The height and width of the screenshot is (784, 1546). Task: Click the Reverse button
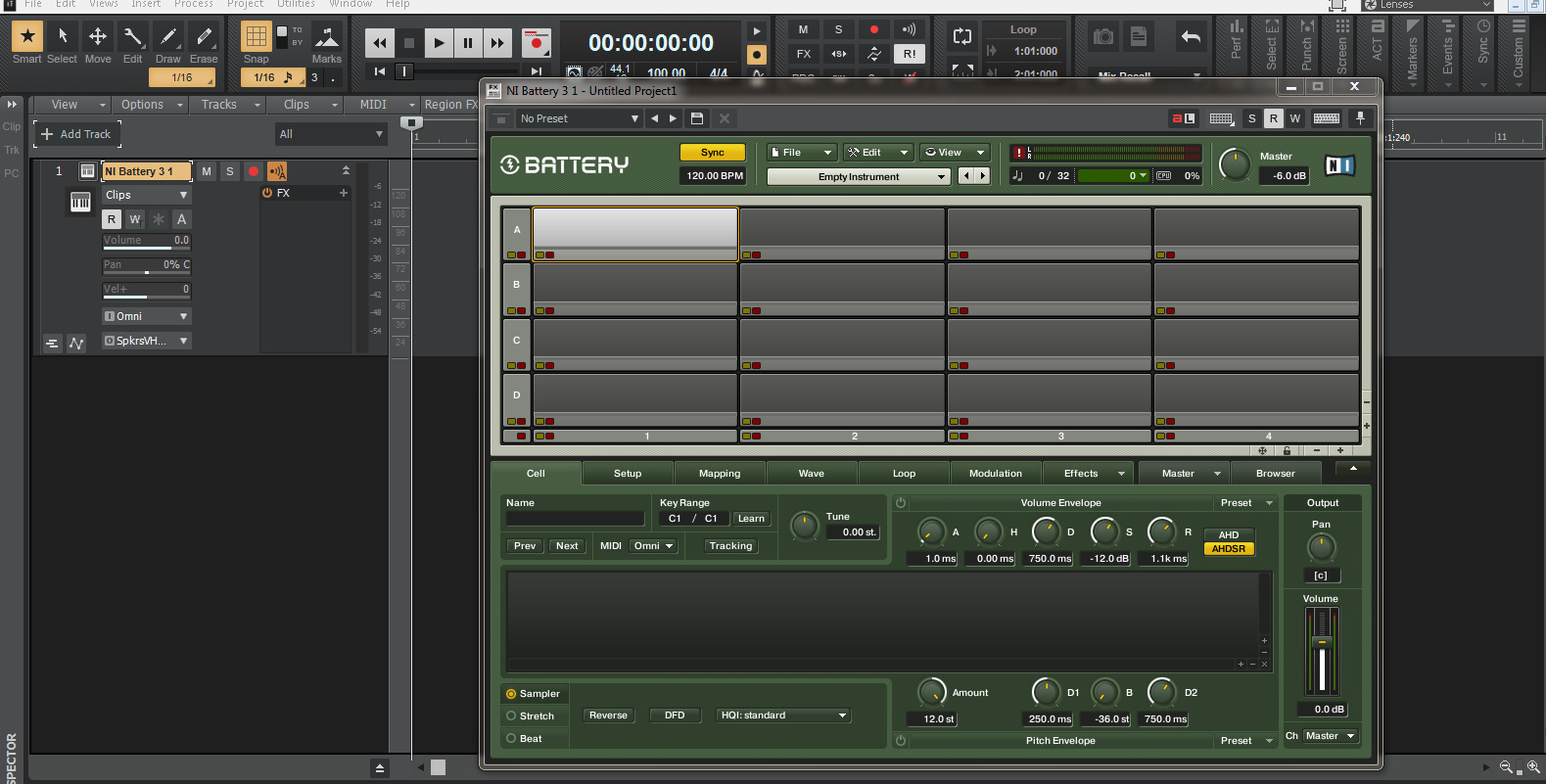point(608,715)
